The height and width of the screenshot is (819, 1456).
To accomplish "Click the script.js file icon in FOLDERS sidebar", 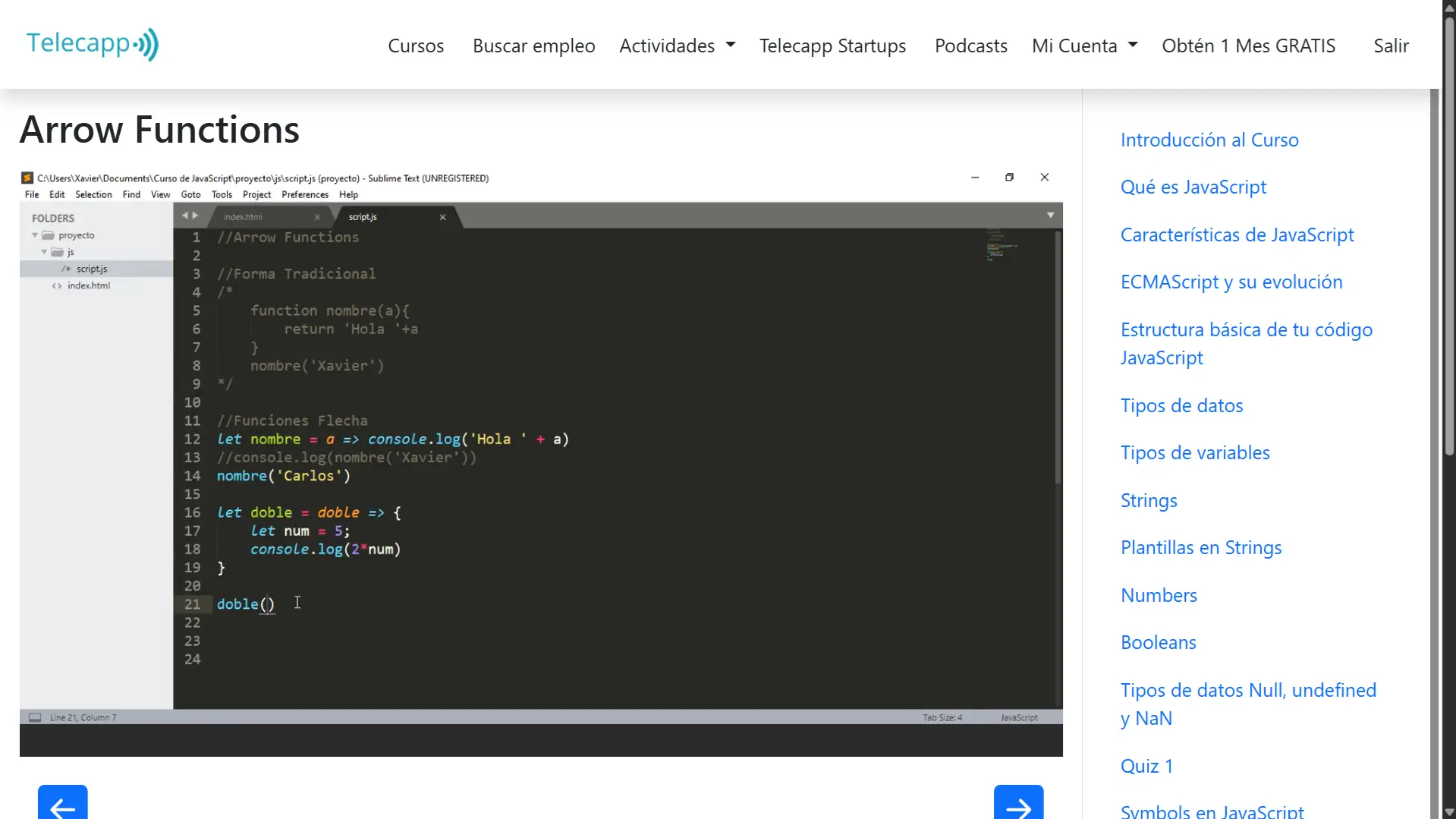I will coord(65,269).
